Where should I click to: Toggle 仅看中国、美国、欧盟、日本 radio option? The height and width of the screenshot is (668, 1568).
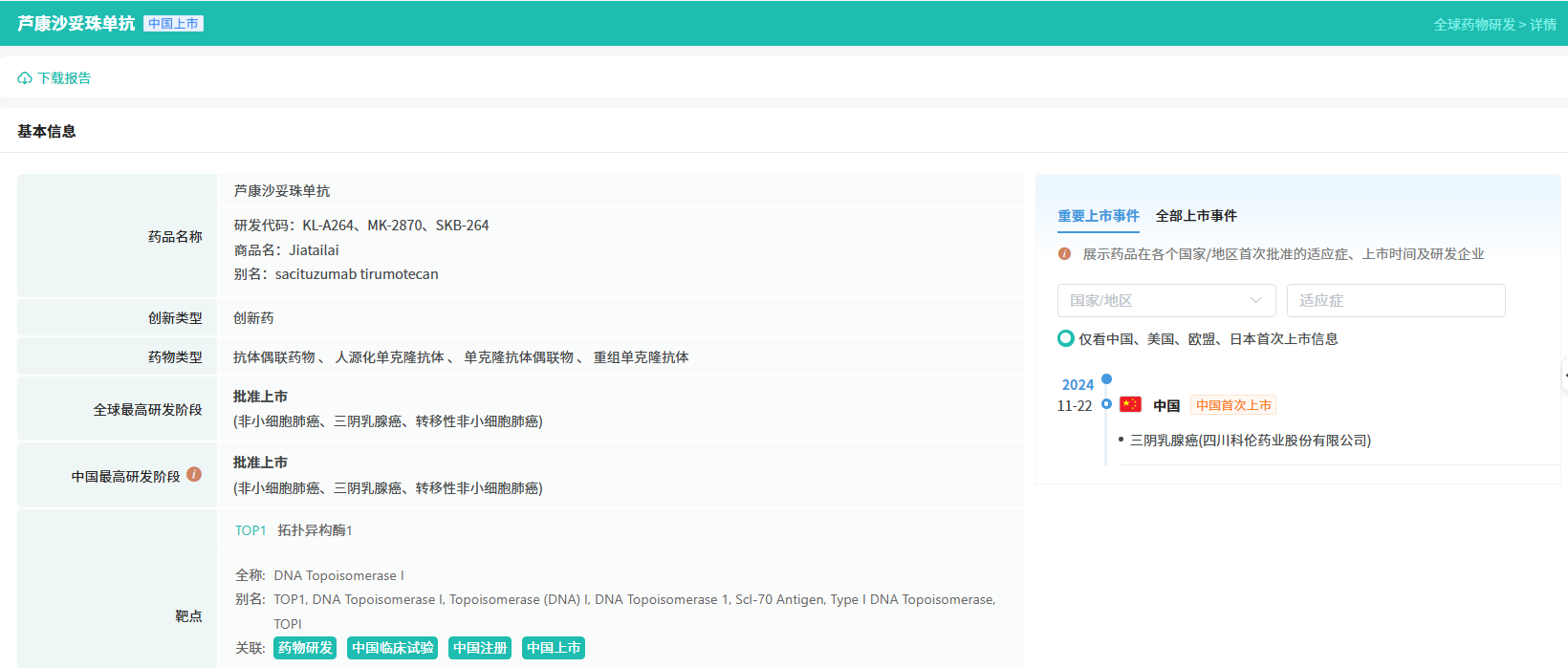coord(1066,338)
